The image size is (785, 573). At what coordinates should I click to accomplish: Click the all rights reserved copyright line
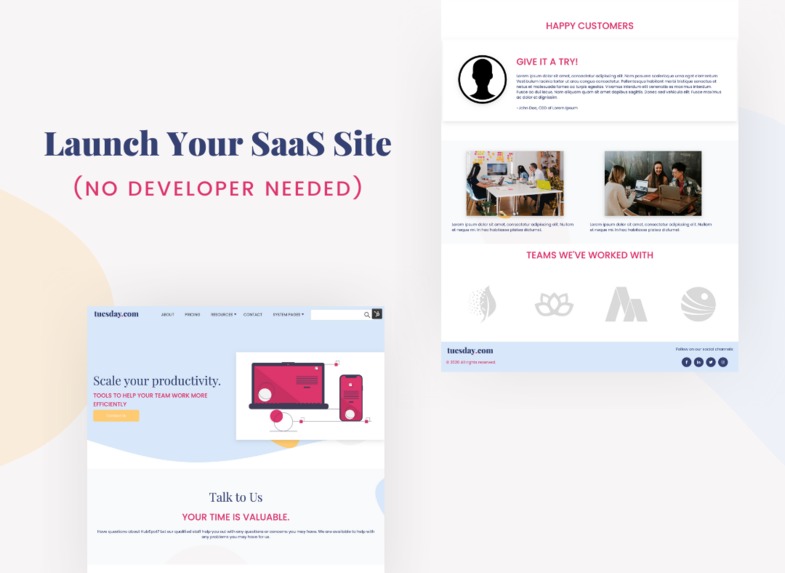471,362
